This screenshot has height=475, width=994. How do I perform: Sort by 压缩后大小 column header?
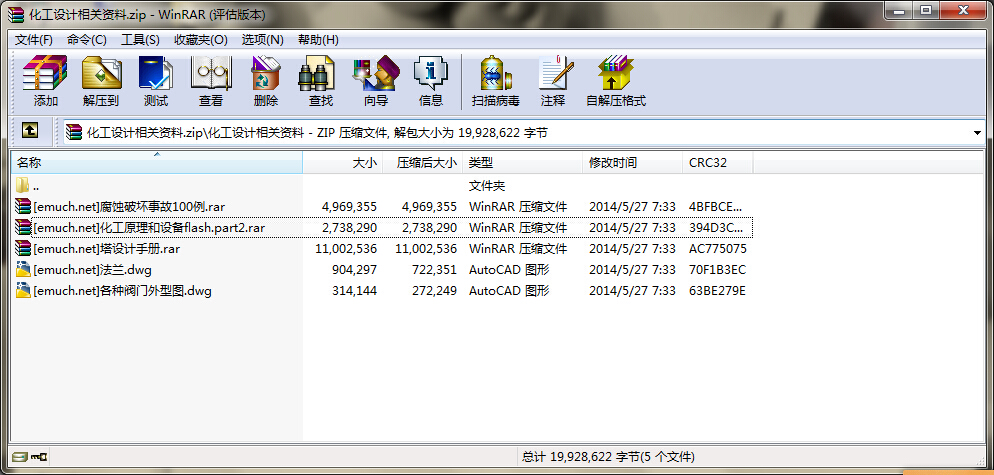(x=422, y=163)
